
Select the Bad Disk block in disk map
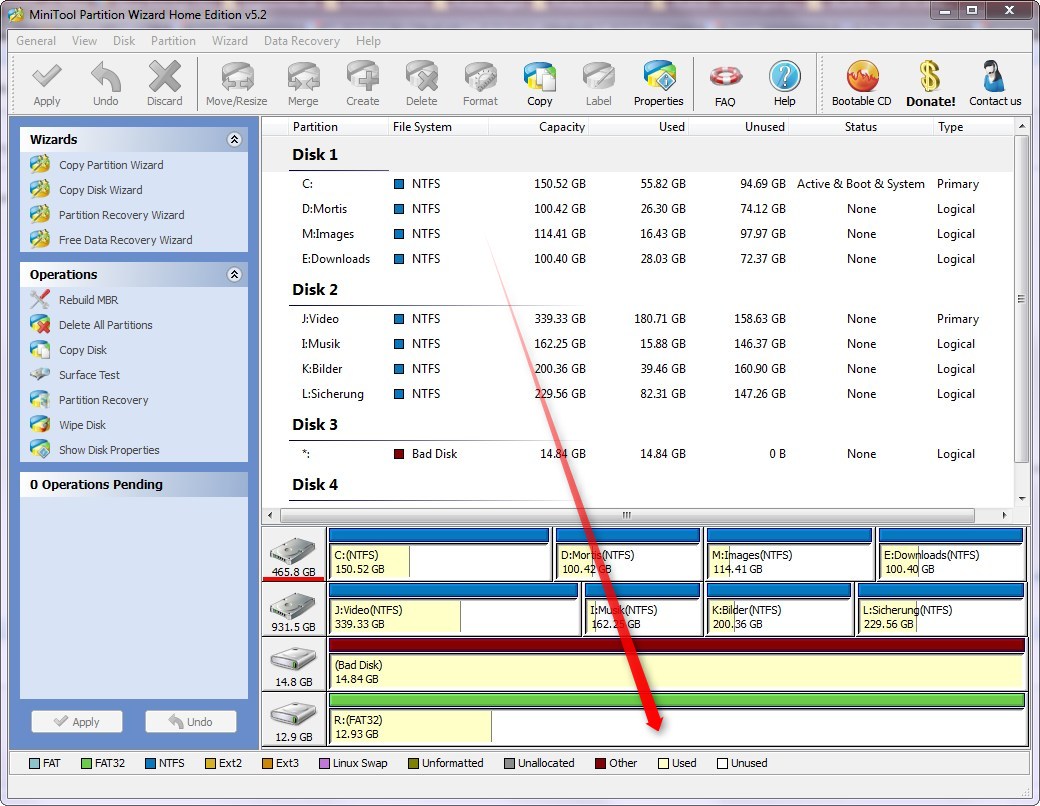(x=677, y=665)
